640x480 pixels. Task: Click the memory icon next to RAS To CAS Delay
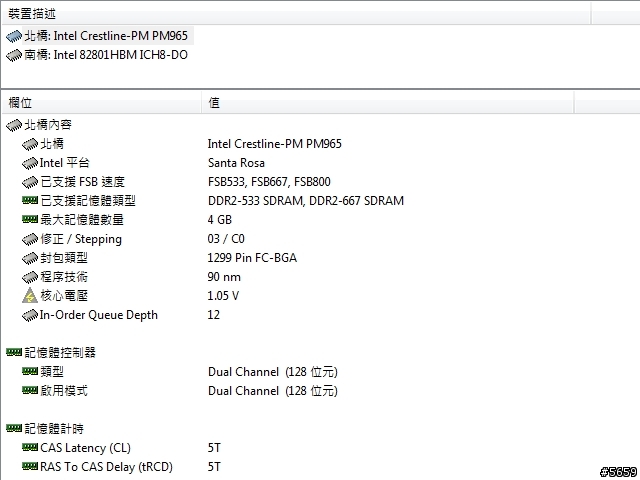point(30,466)
